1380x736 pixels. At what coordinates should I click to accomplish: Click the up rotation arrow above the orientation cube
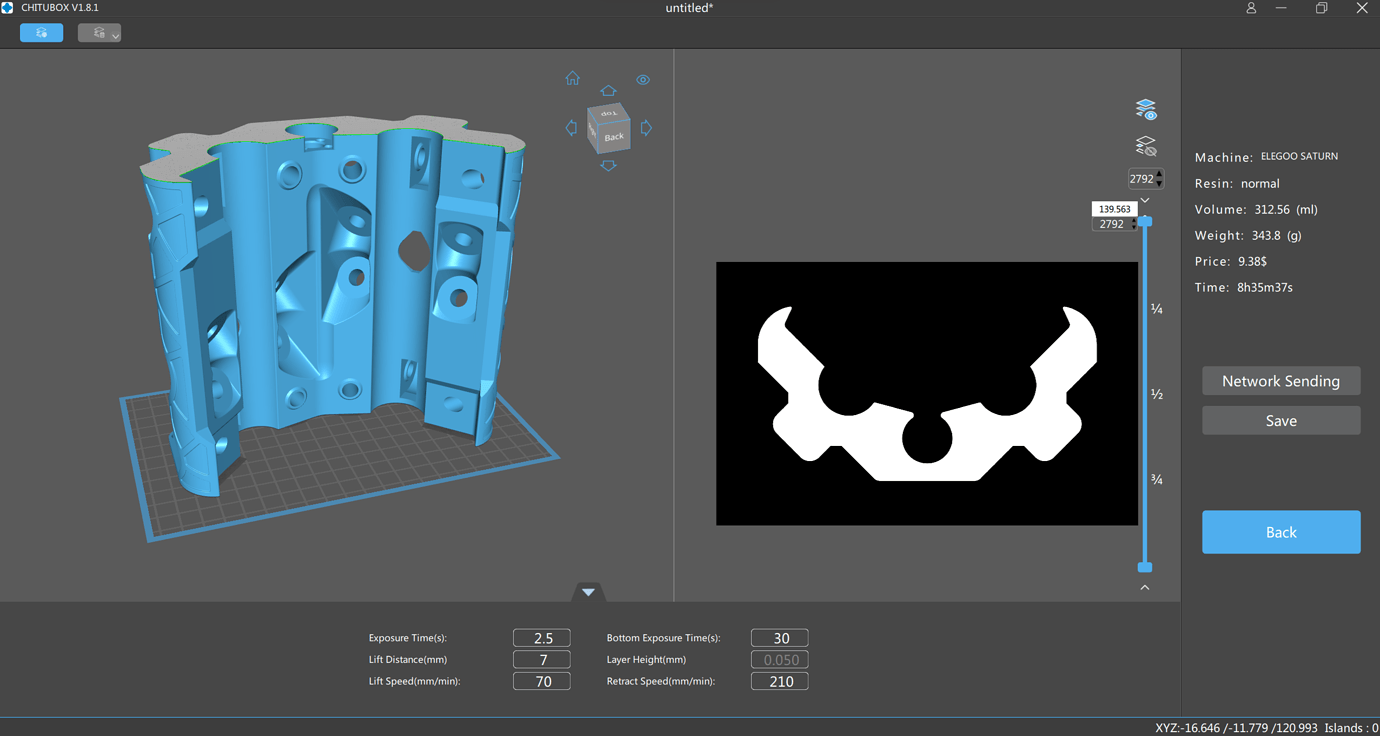pos(608,89)
